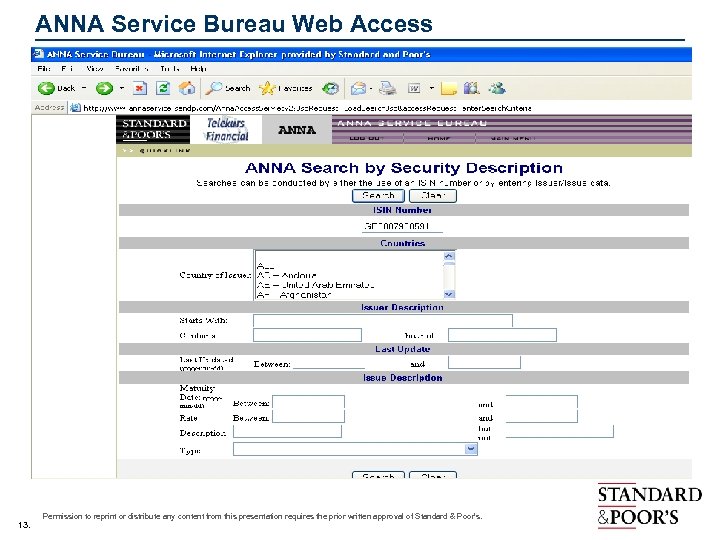Open the Favorites star in toolbar
Image resolution: width=720 pixels, height=540 pixels.
[x=267, y=88]
